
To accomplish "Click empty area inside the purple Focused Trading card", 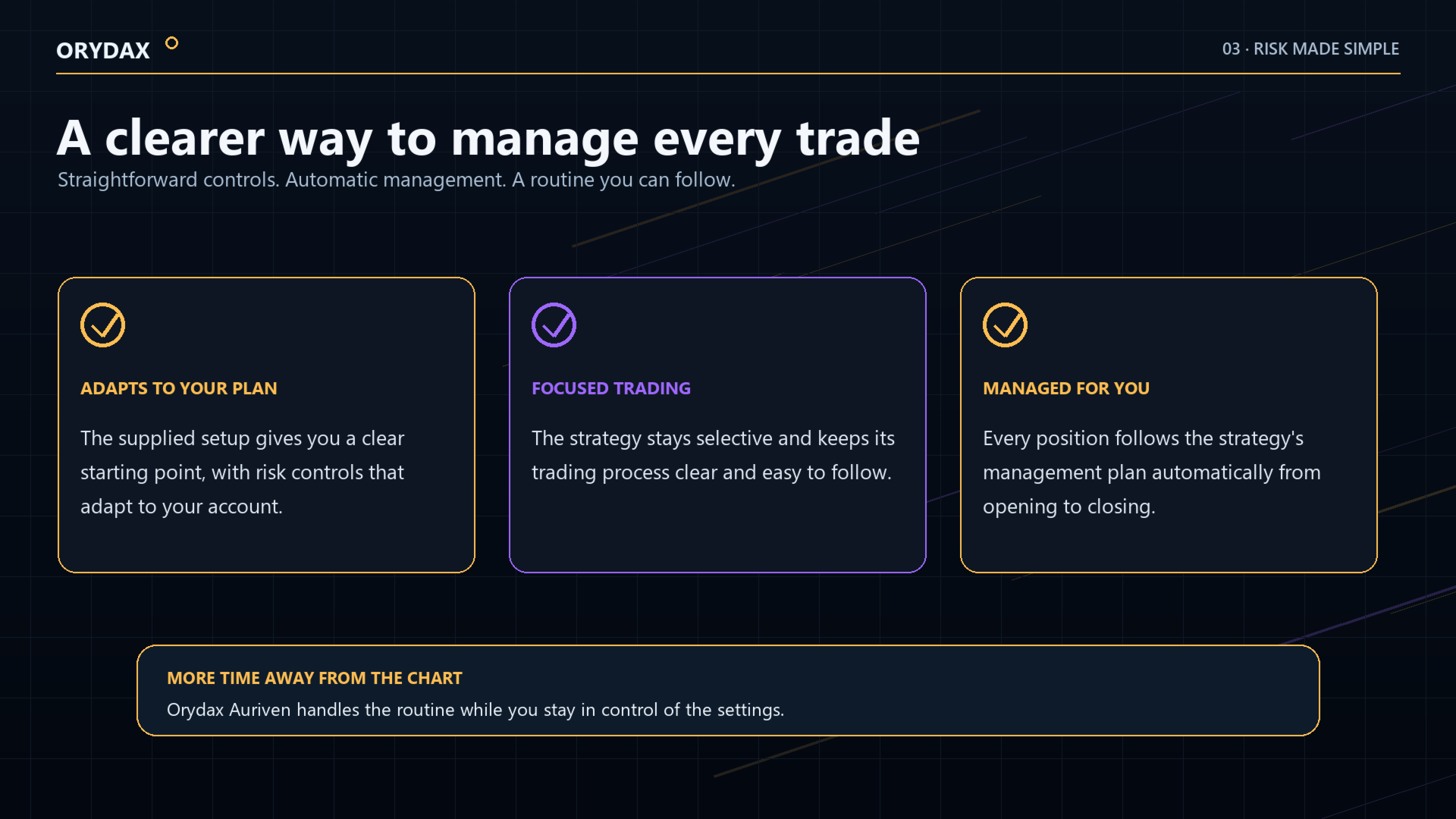I will pyautogui.click(x=717, y=531).
